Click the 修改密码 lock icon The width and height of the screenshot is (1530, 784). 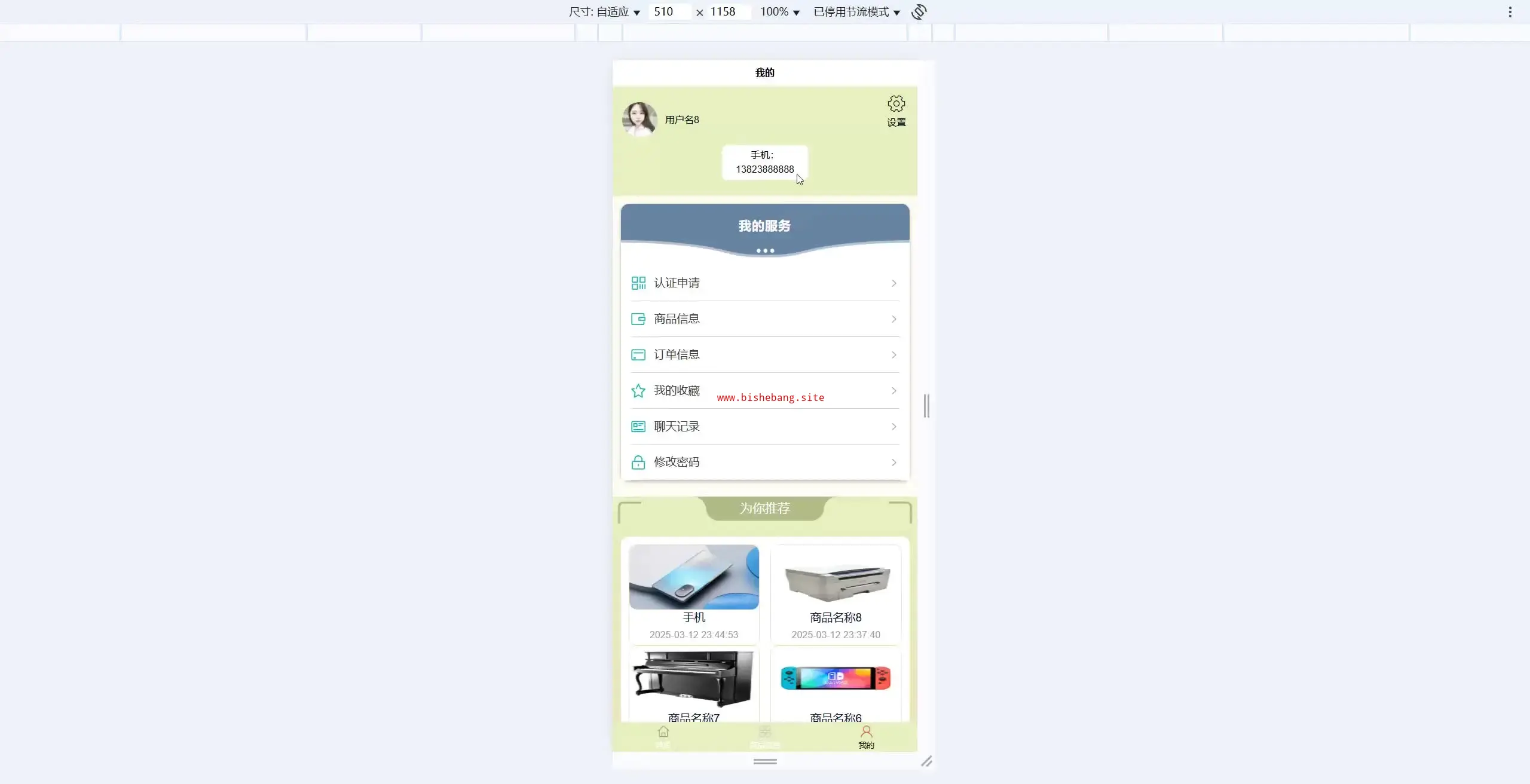pyautogui.click(x=638, y=463)
